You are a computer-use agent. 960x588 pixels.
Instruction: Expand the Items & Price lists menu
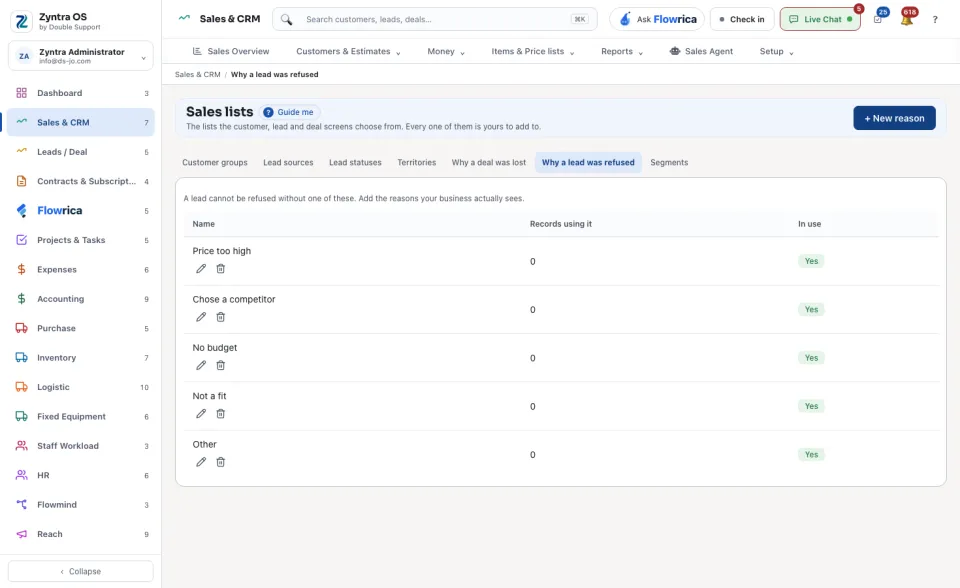(x=533, y=51)
